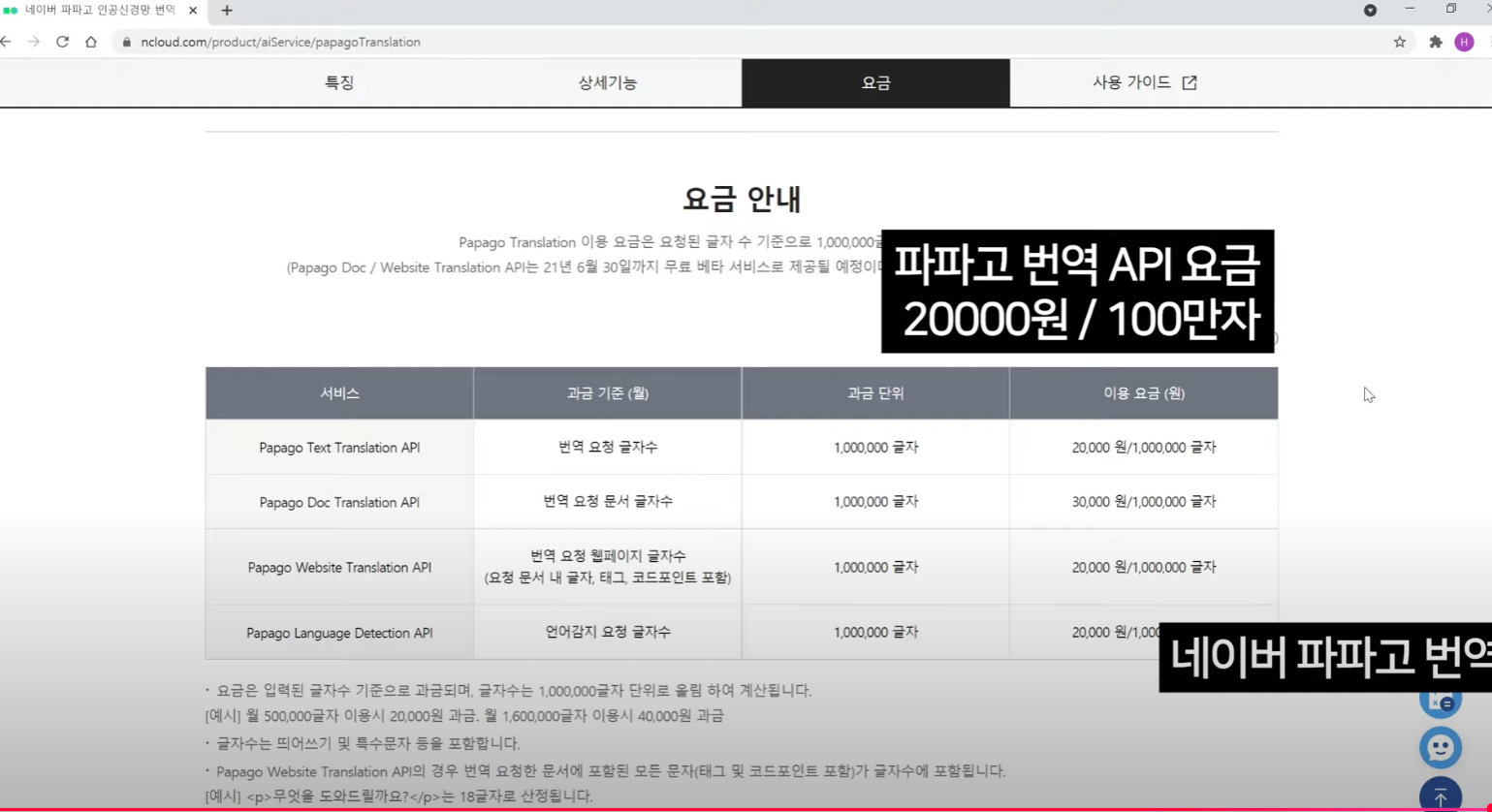Select the 파파고 번역 API 요금 caption
Image resolution: width=1492 pixels, height=812 pixels.
(x=1077, y=291)
